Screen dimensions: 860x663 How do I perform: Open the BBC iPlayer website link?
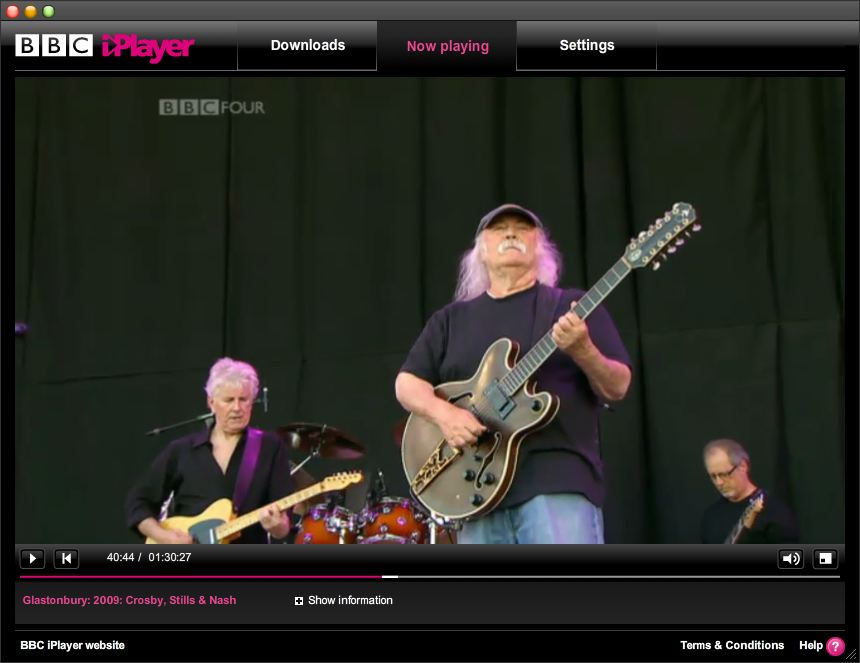(73, 645)
